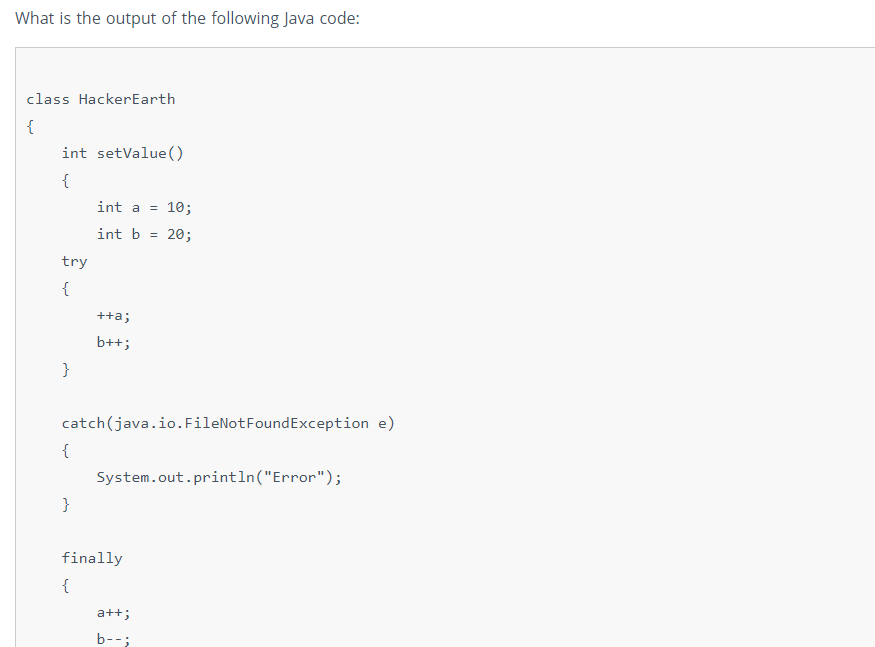Click the opening brace below setValue()
This screenshot has width=875, height=647.
click(x=65, y=181)
